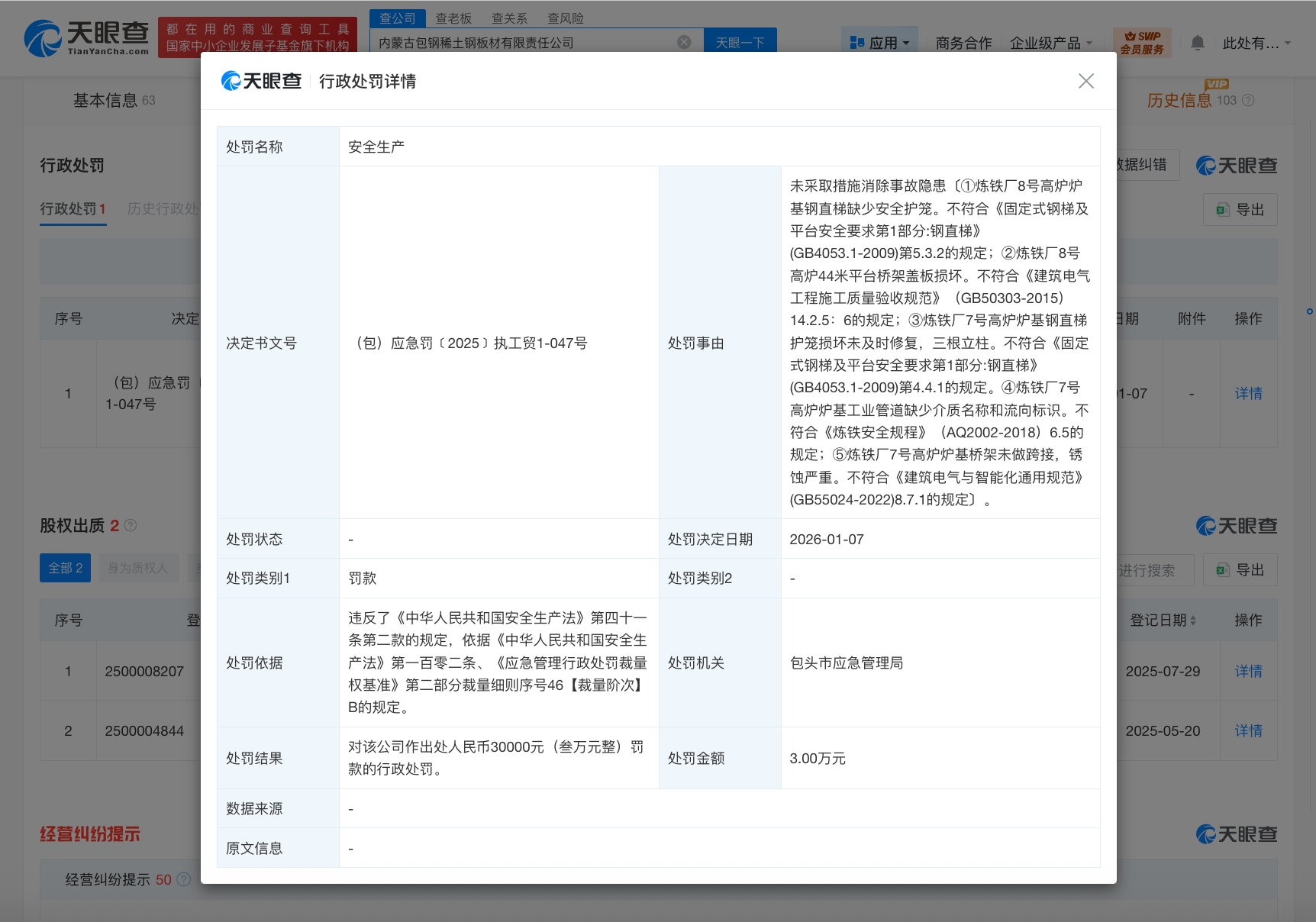This screenshot has width=1316, height=922.
Task: Click the 天眼查 logo in the penalty detail dialog
Action: 261,80
